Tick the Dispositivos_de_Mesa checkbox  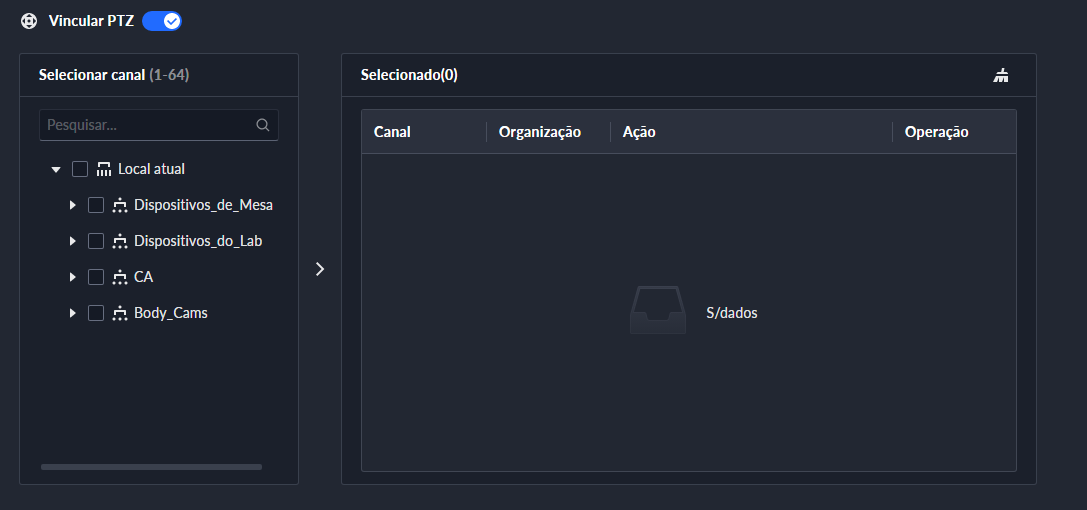point(96,205)
